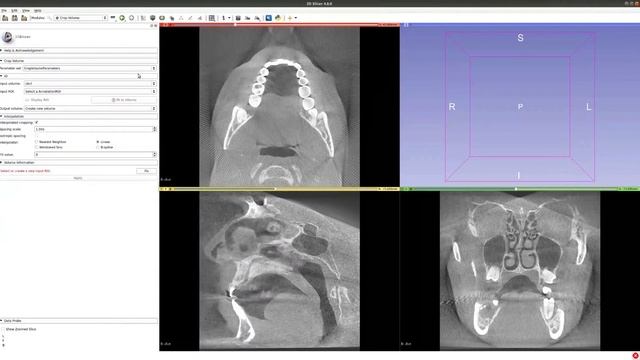Click the 3D Slicer logo

[x=7, y=37]
